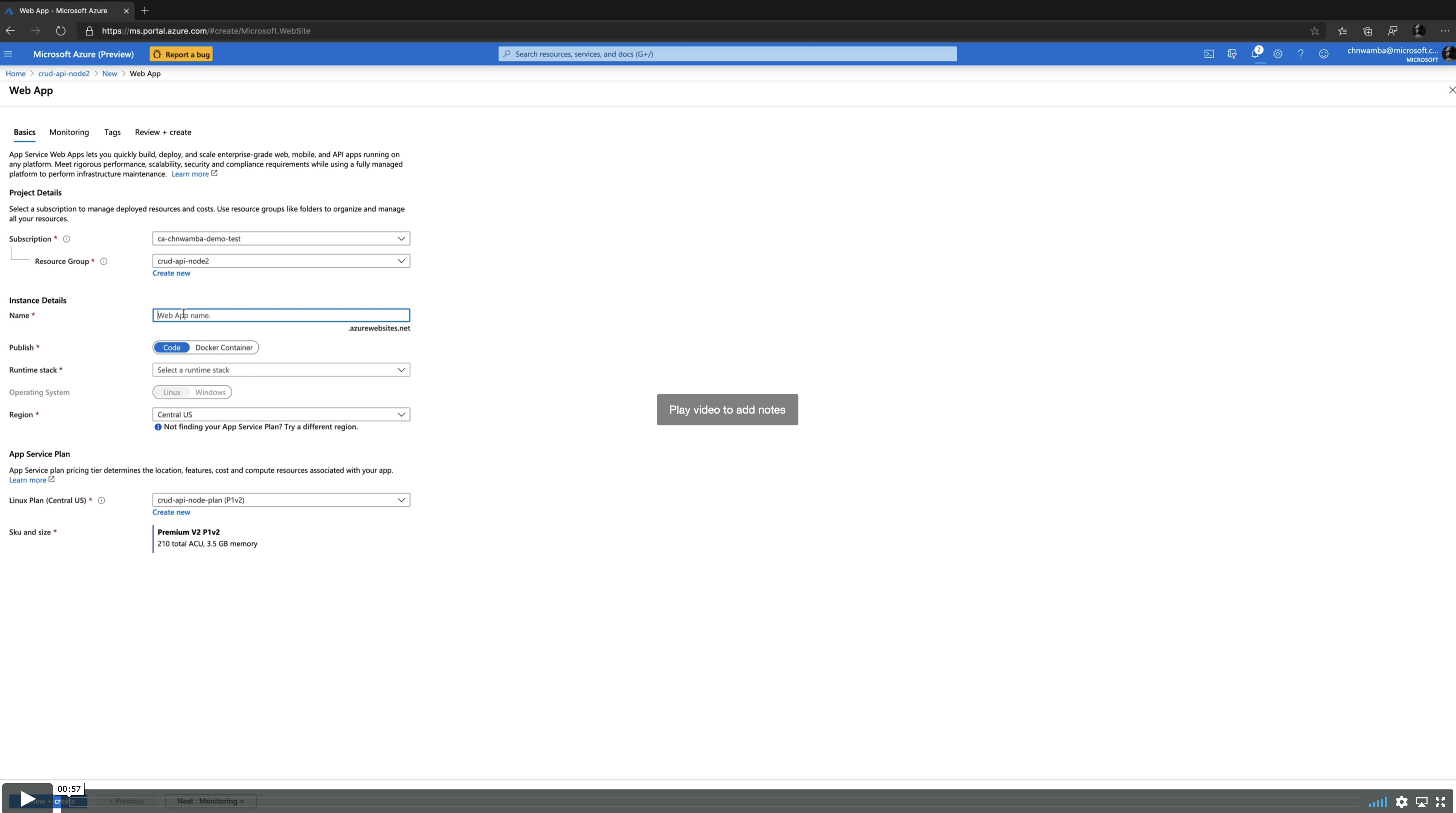
Task: Click Create new under Resource Group
Action: click(171, 273)
